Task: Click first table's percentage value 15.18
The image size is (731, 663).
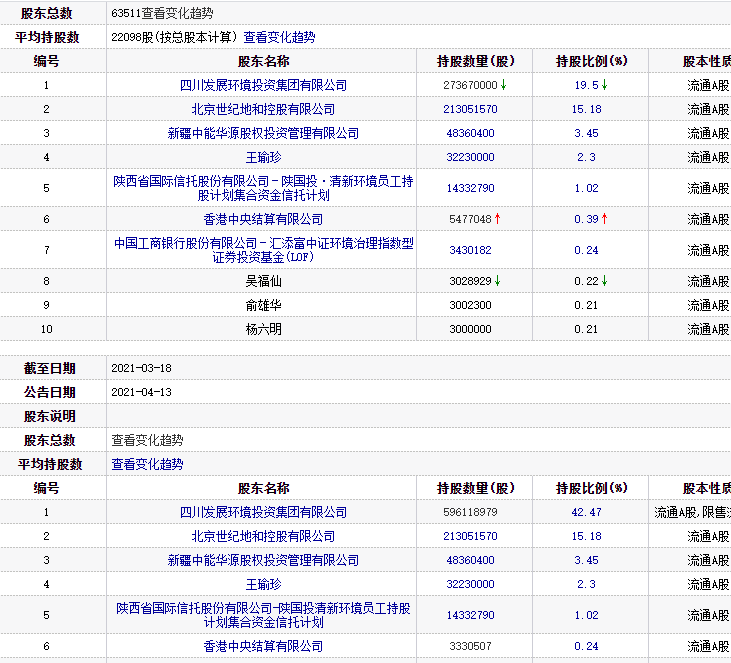Action: 586,110
